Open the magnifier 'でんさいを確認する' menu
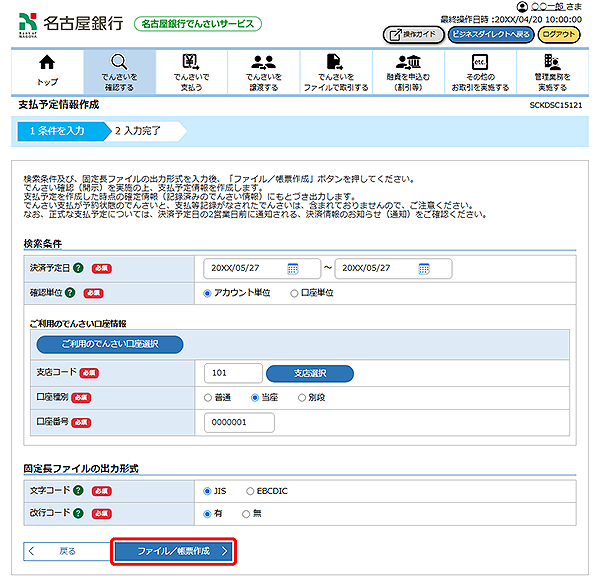Image resolution: width=600 pixels, height=581 pixels. (119, 71)
